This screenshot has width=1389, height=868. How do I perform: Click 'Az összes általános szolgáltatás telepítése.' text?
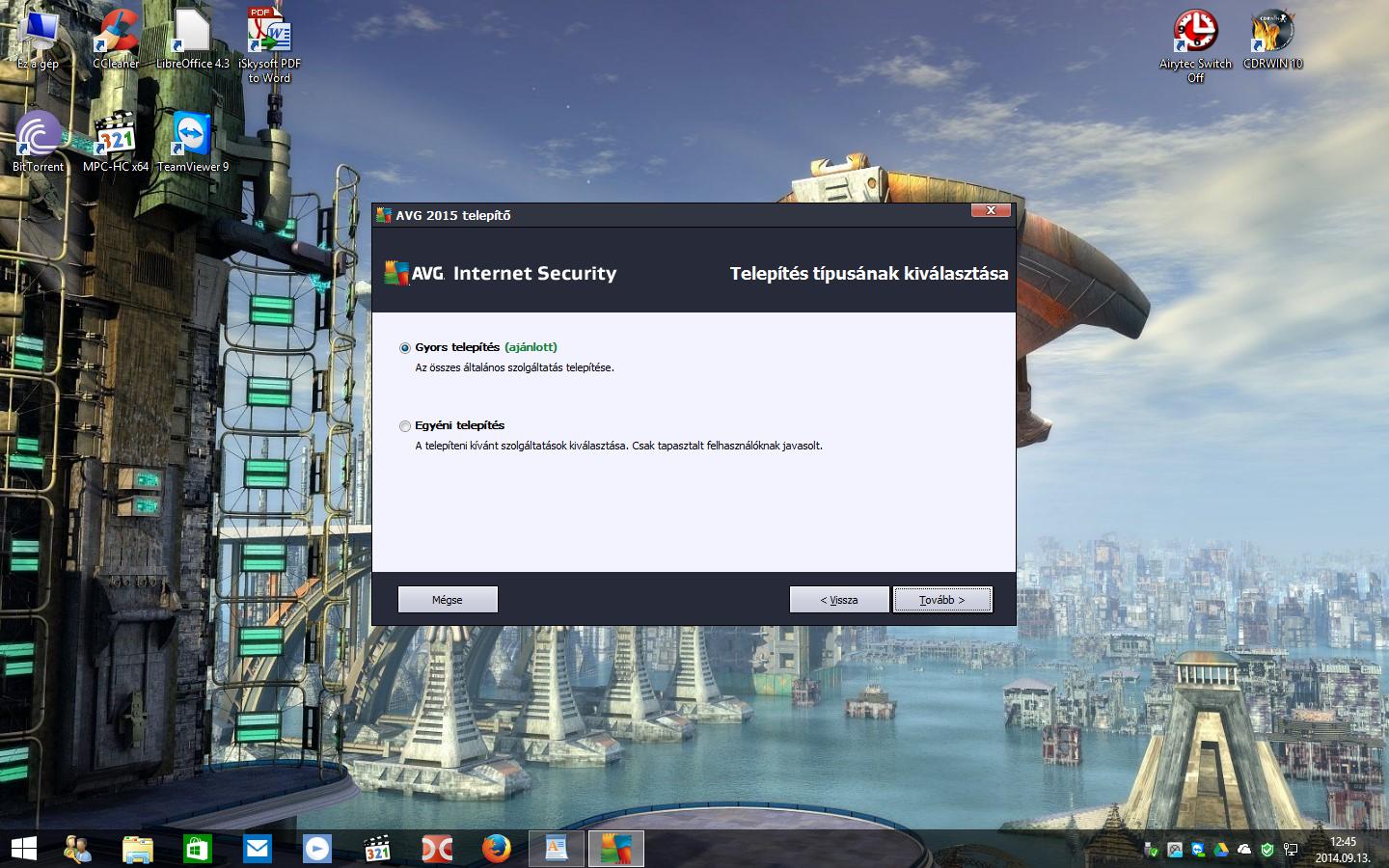click(514, 367)
